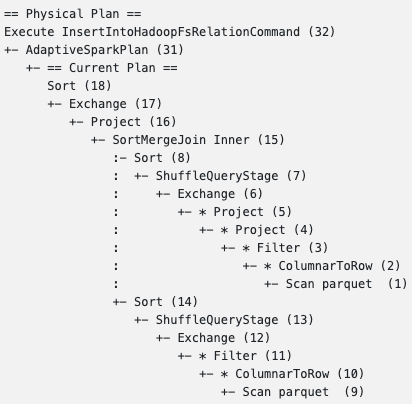
Task: Select Scan parquet (9) leaf
Action: coord(303,392)
